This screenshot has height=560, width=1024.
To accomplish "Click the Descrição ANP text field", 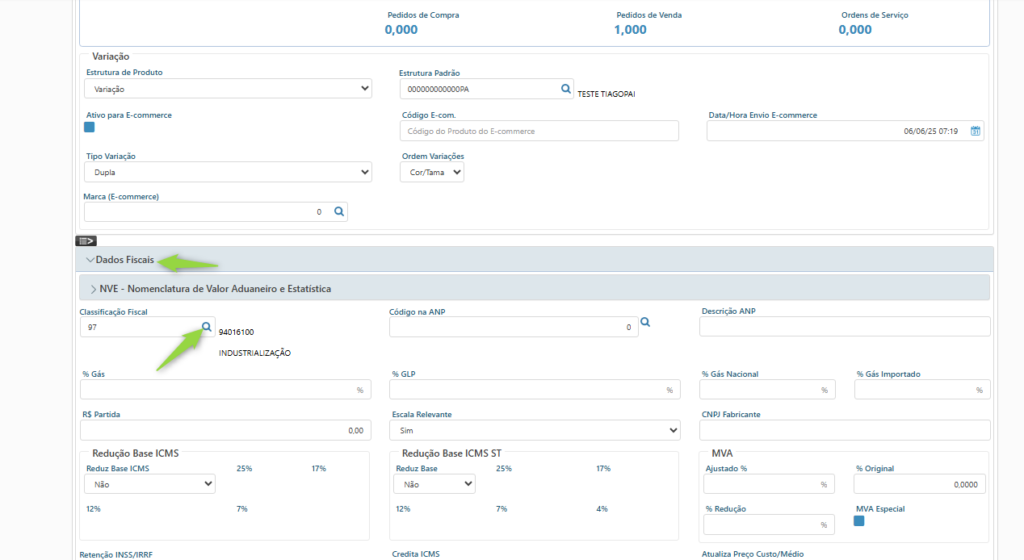I will [x=844, y=327].
